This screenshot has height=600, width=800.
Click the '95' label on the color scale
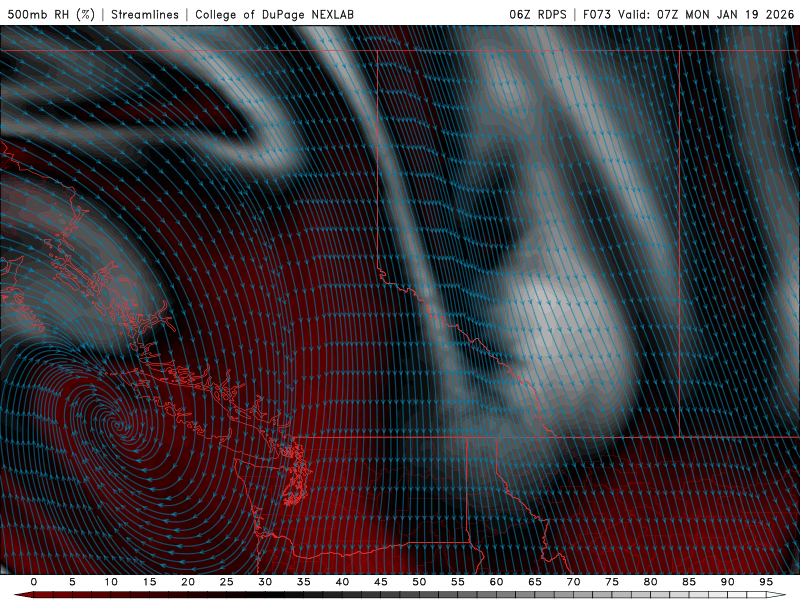[766, 582]
